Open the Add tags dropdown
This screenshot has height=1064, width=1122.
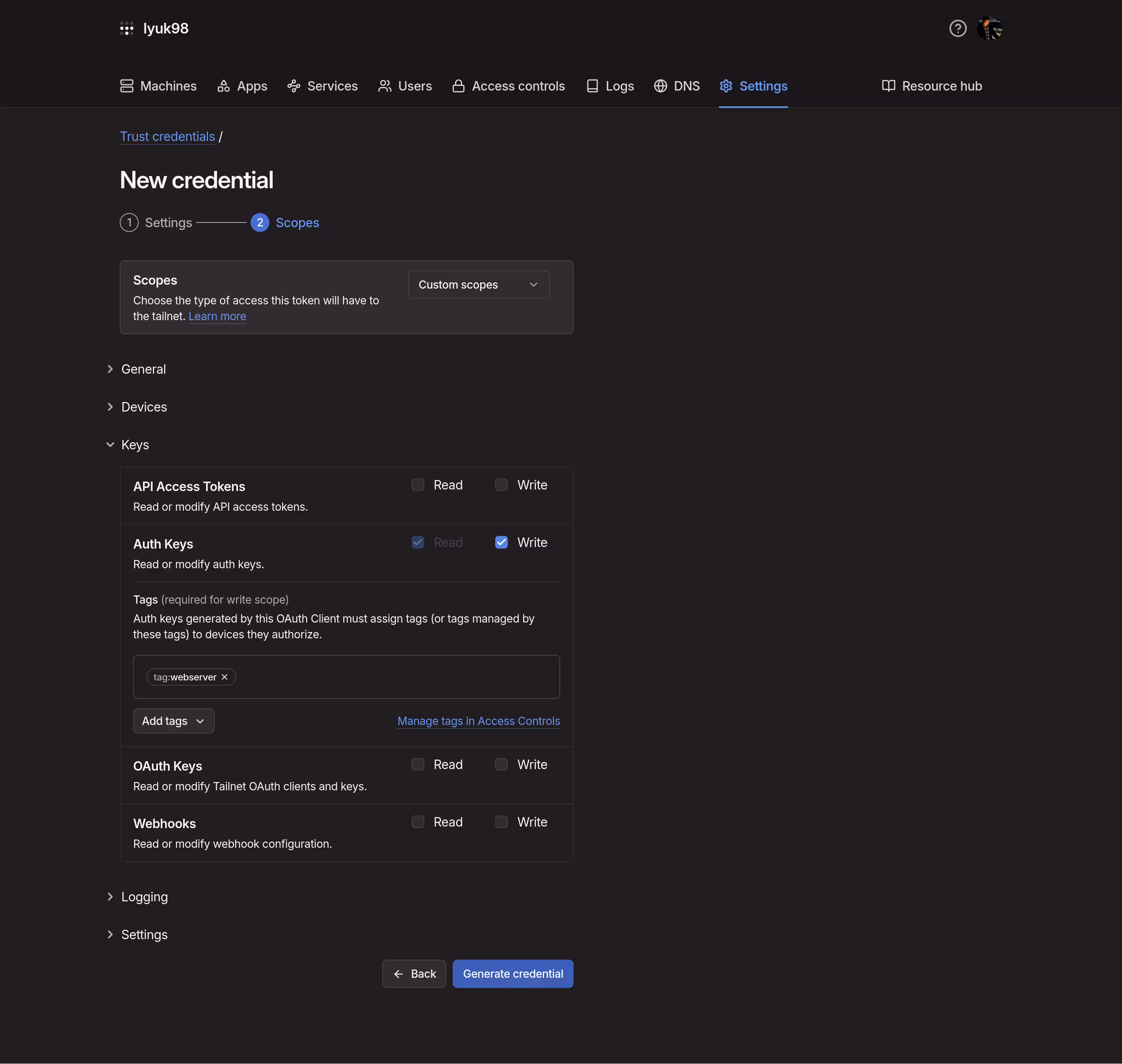point(173,721)
